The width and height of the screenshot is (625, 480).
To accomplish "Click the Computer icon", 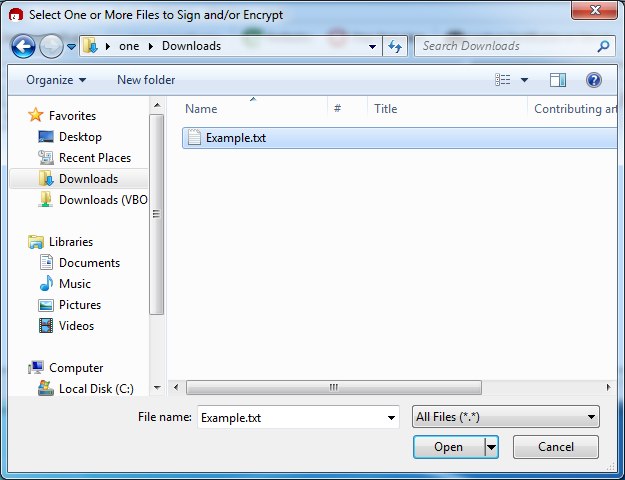I will coord(35,367).
